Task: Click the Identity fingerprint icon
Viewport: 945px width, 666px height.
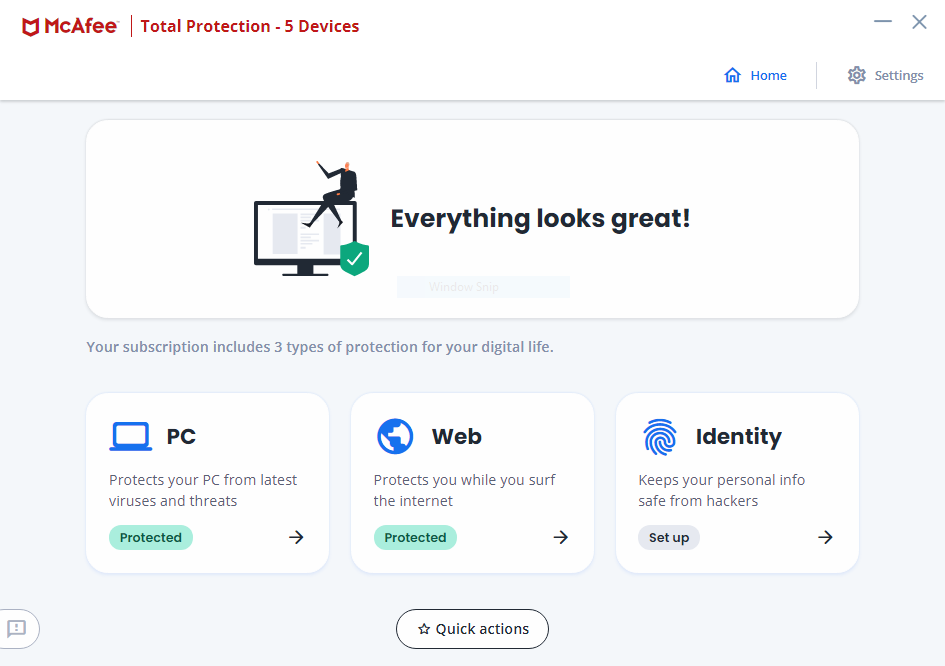Action: [x=660, y=437]
